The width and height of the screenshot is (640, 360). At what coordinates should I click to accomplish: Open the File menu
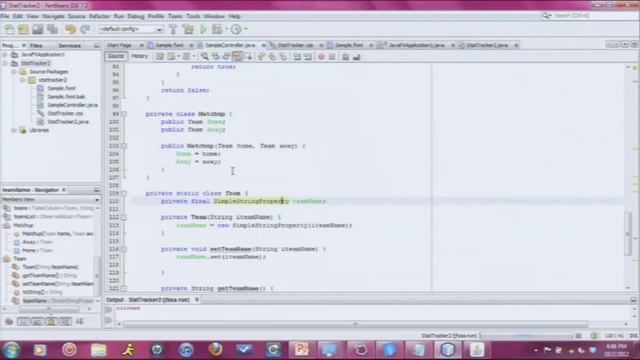(x=4, y=16)
